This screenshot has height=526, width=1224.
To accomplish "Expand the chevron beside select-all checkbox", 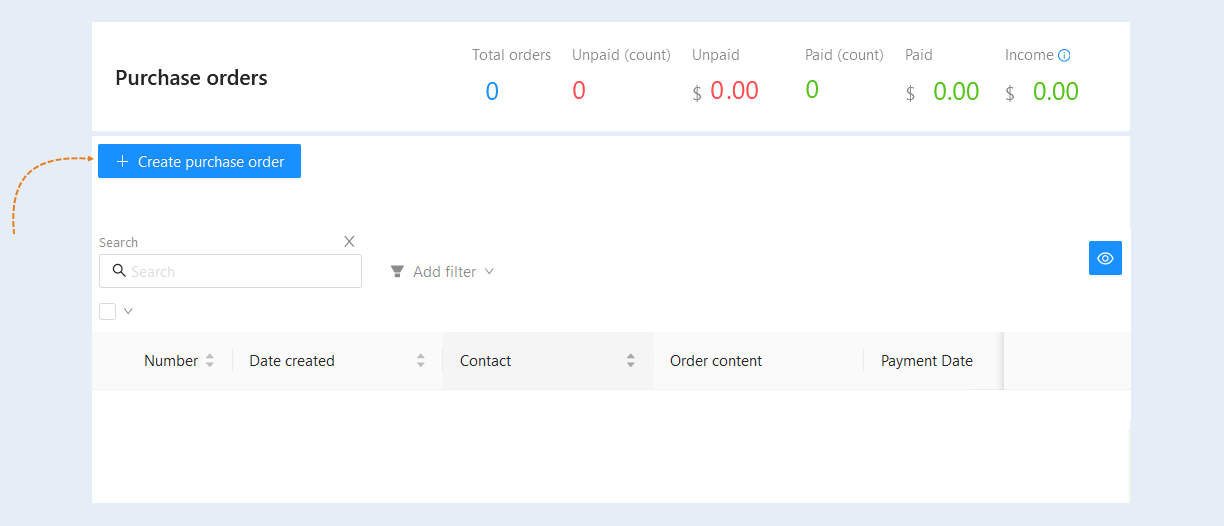I will click(x=128, y=311).
